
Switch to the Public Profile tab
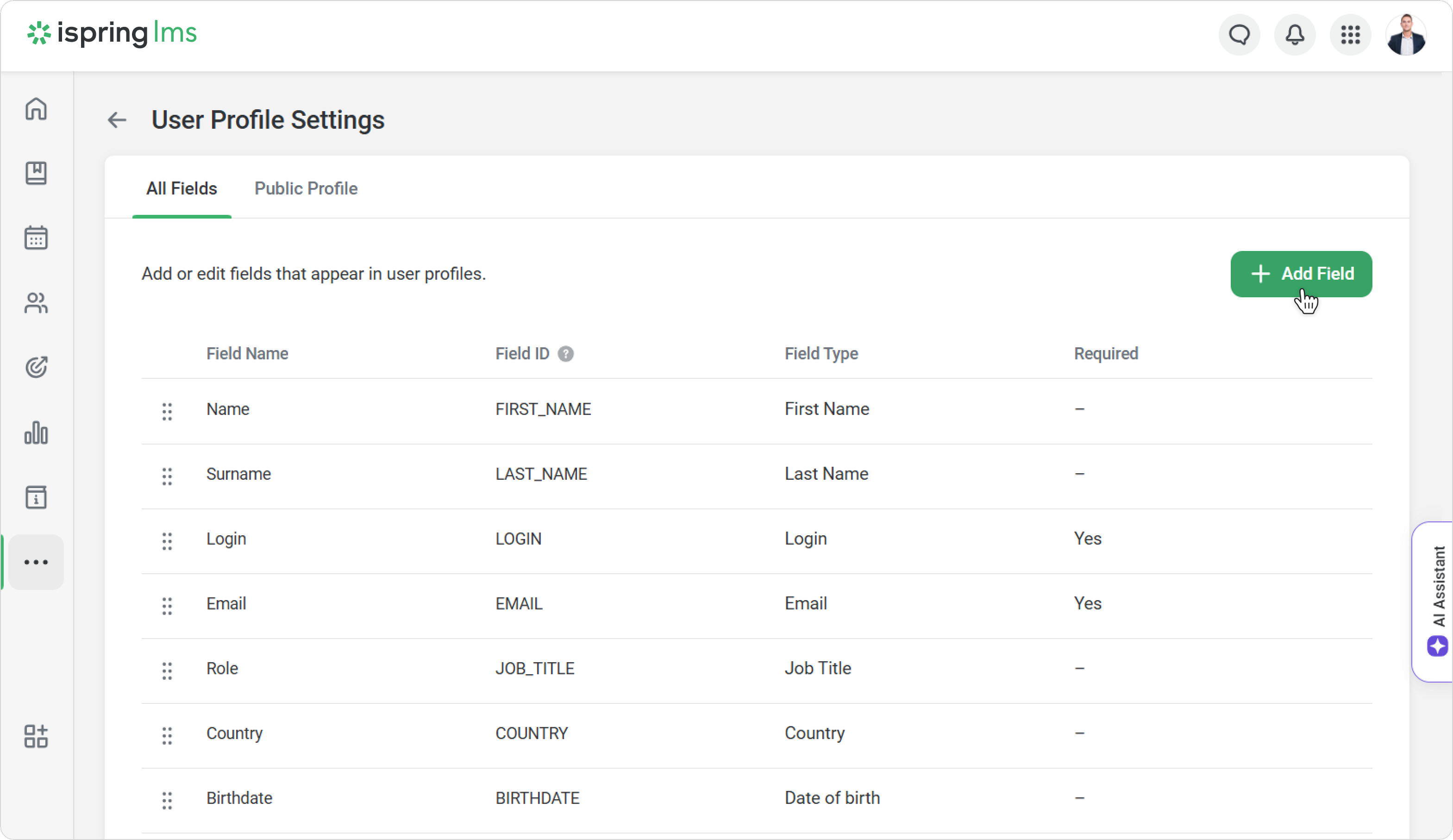pyautogui.click(x=306, y=188)
